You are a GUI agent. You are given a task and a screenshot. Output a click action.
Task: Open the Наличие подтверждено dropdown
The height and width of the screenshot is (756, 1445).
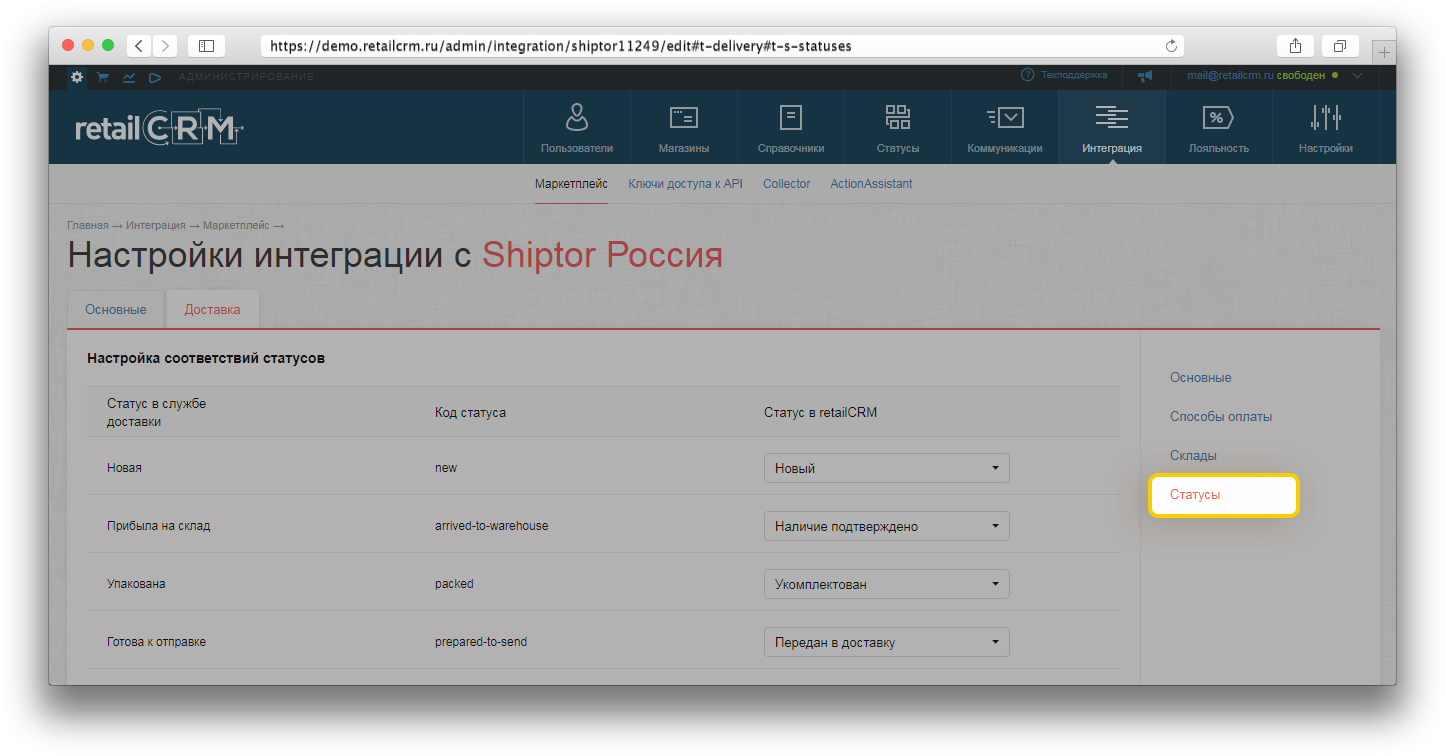(886, 526)
